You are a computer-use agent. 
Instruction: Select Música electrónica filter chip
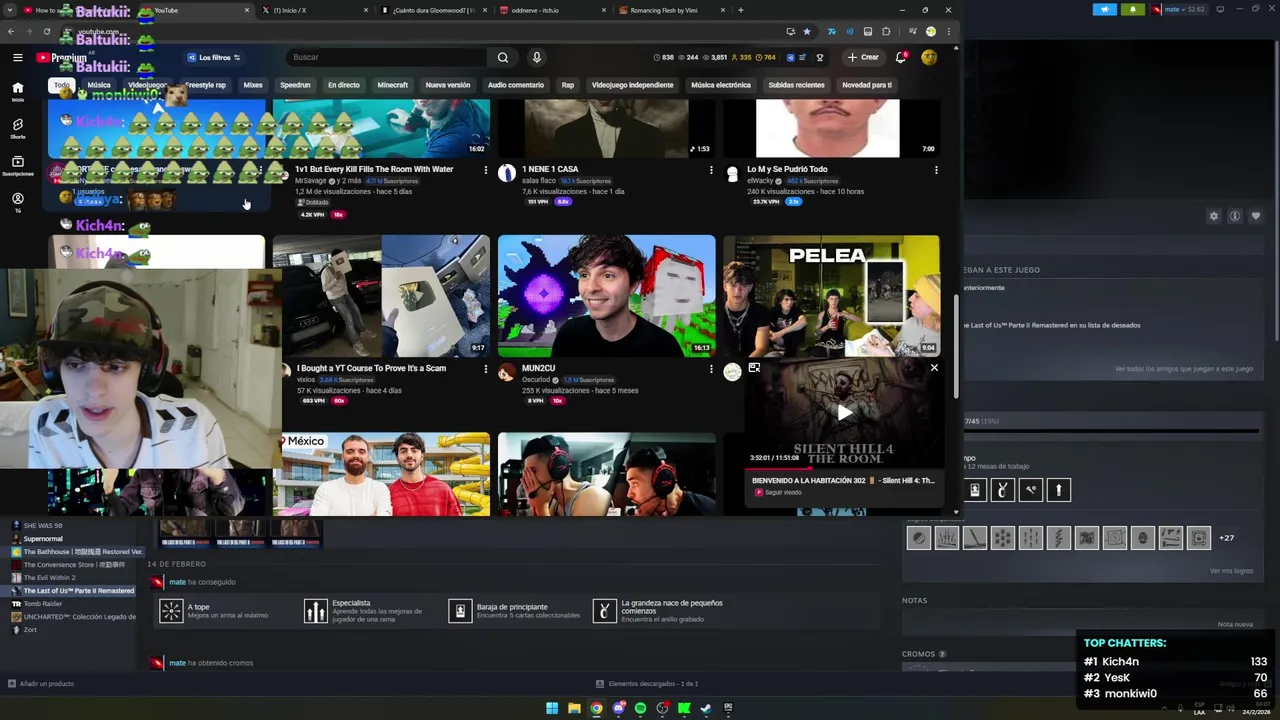point(720,85)
